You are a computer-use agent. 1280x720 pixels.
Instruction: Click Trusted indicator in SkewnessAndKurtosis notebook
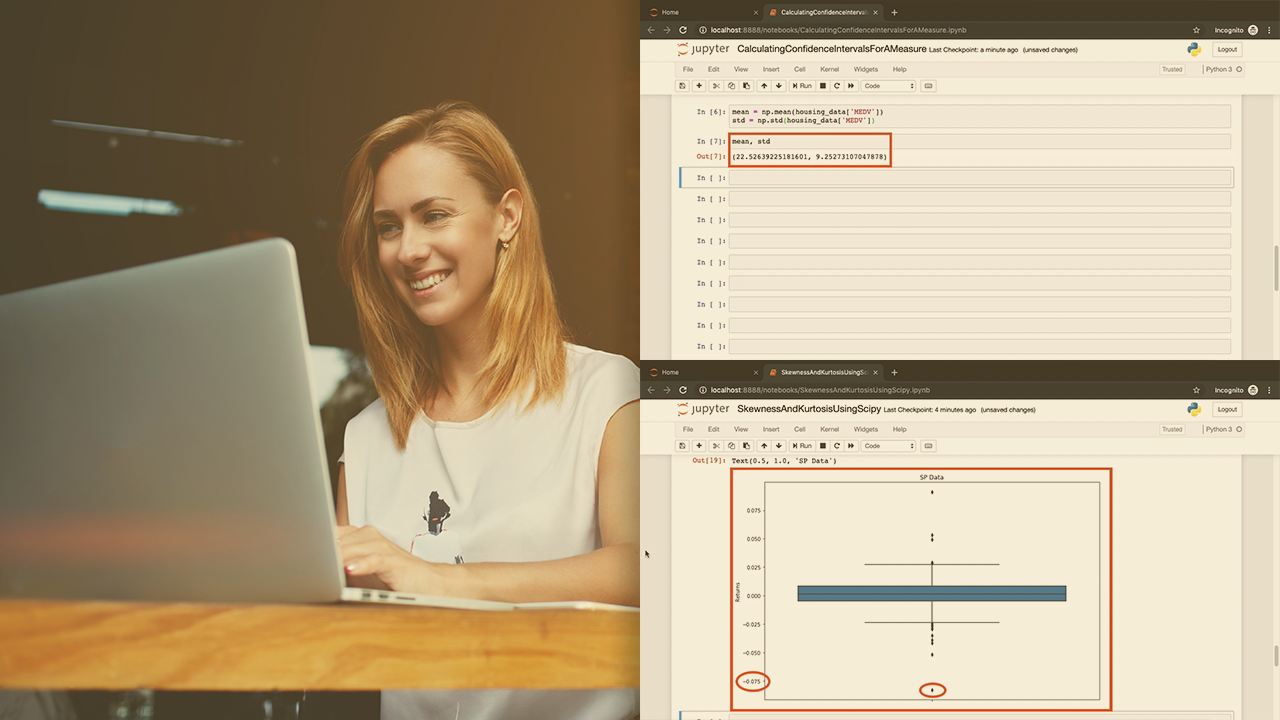click(x=1172, y=429)
